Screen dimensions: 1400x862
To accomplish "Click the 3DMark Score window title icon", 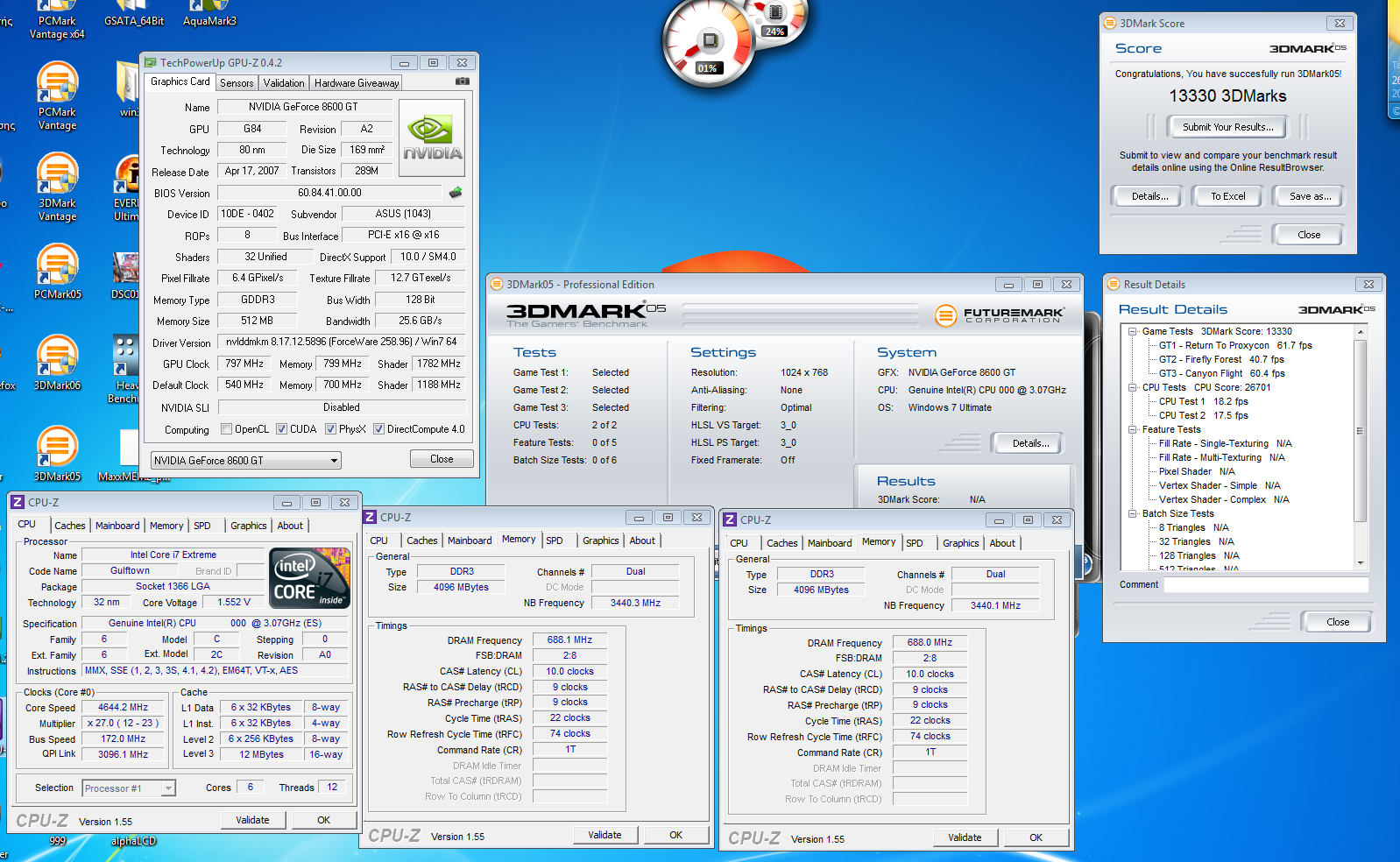I will 1111,24.
